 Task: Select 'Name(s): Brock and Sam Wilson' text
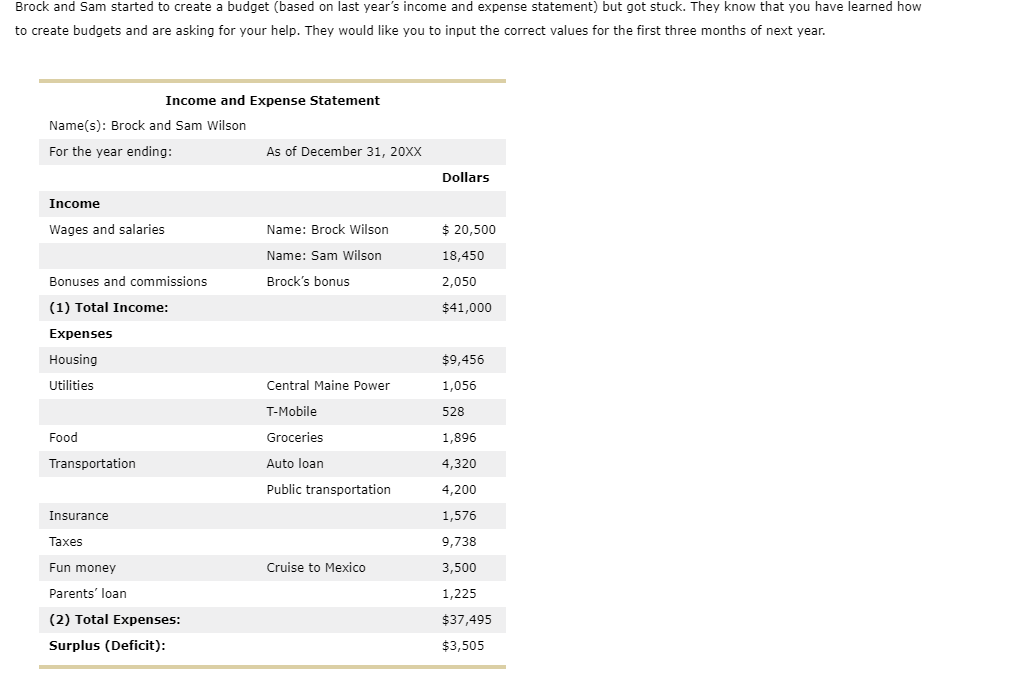pos(148,126)
